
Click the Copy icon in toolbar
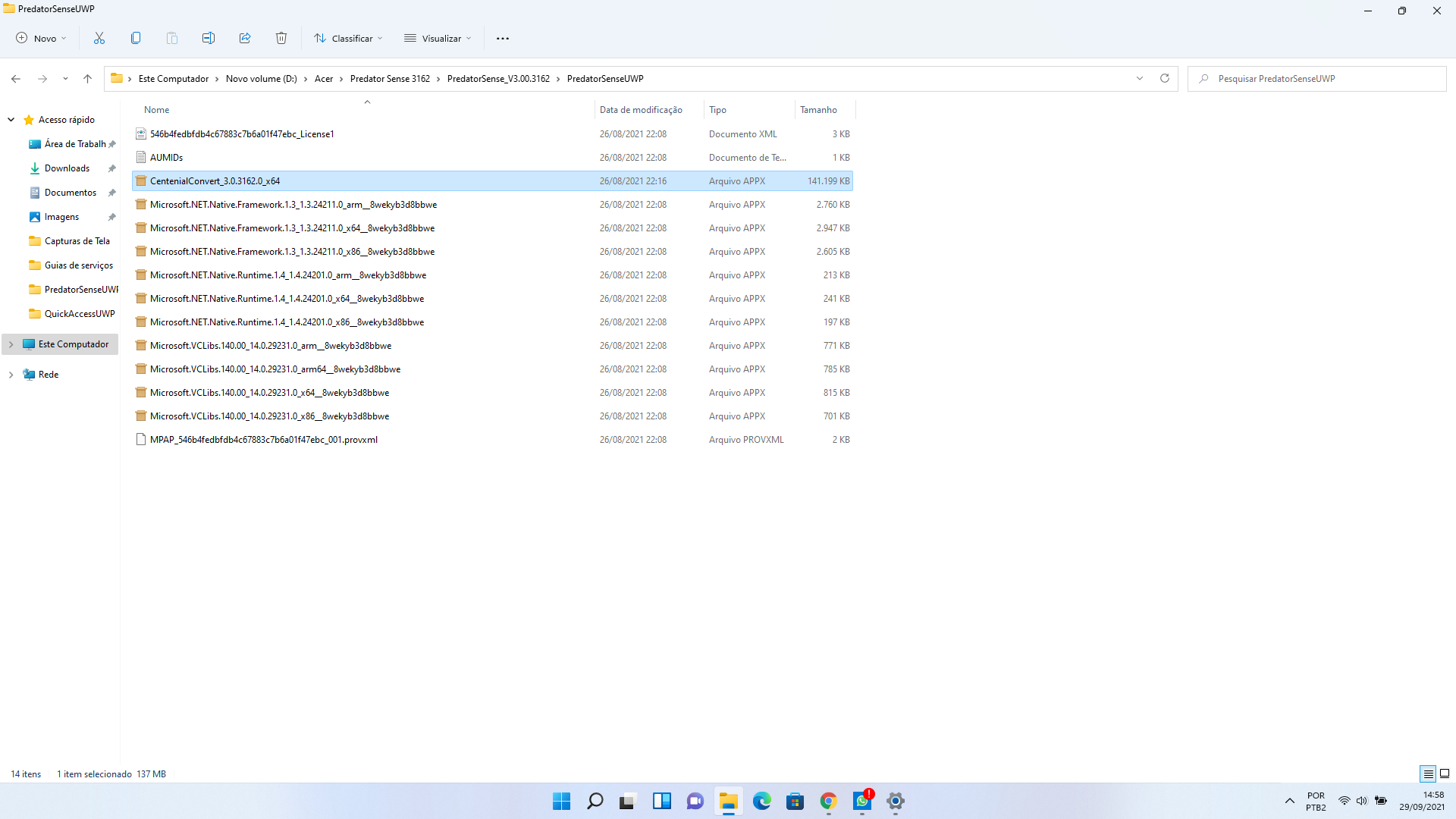pos(136,38)
